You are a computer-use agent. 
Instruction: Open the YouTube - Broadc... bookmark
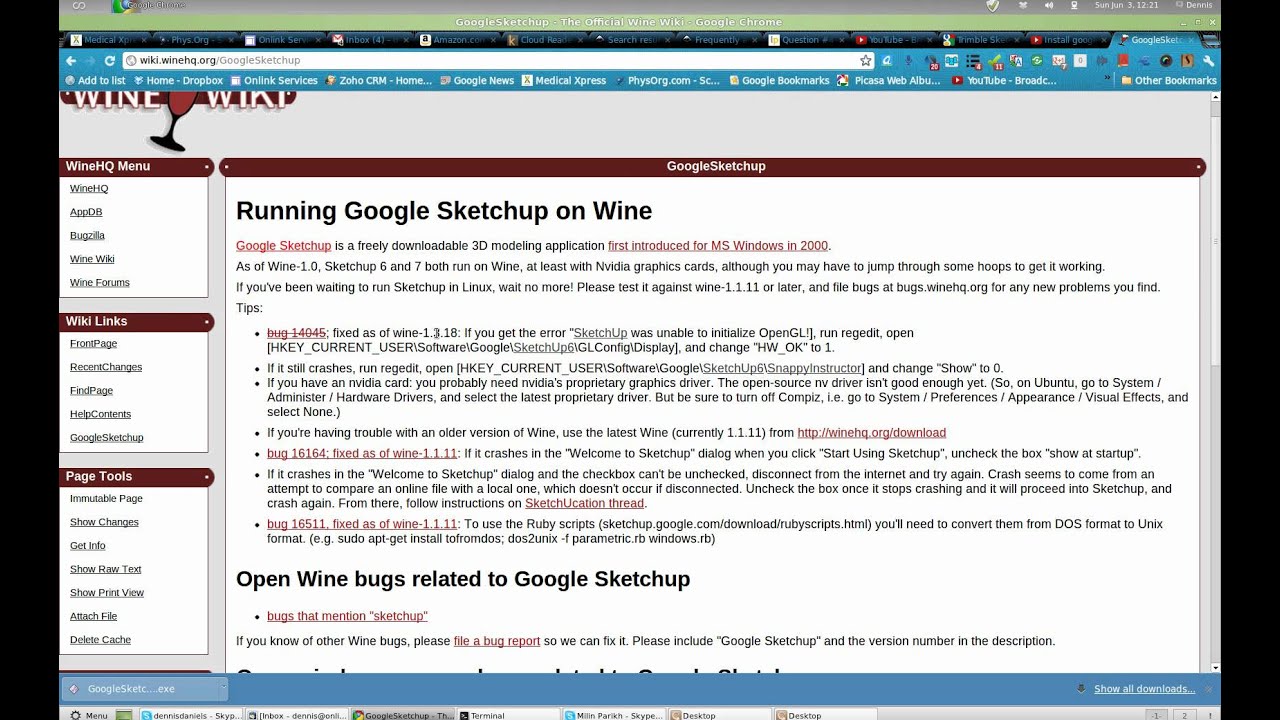(1004, 81)
